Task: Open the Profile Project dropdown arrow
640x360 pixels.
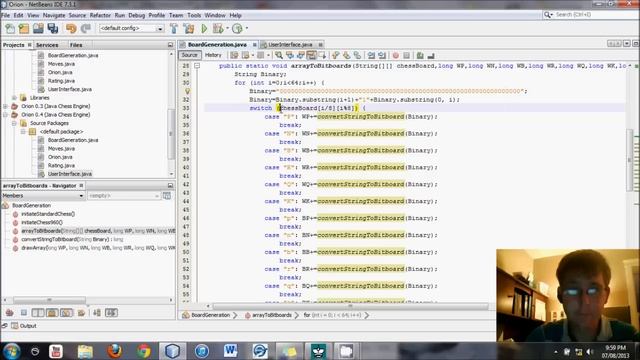Action: [247, 28]
